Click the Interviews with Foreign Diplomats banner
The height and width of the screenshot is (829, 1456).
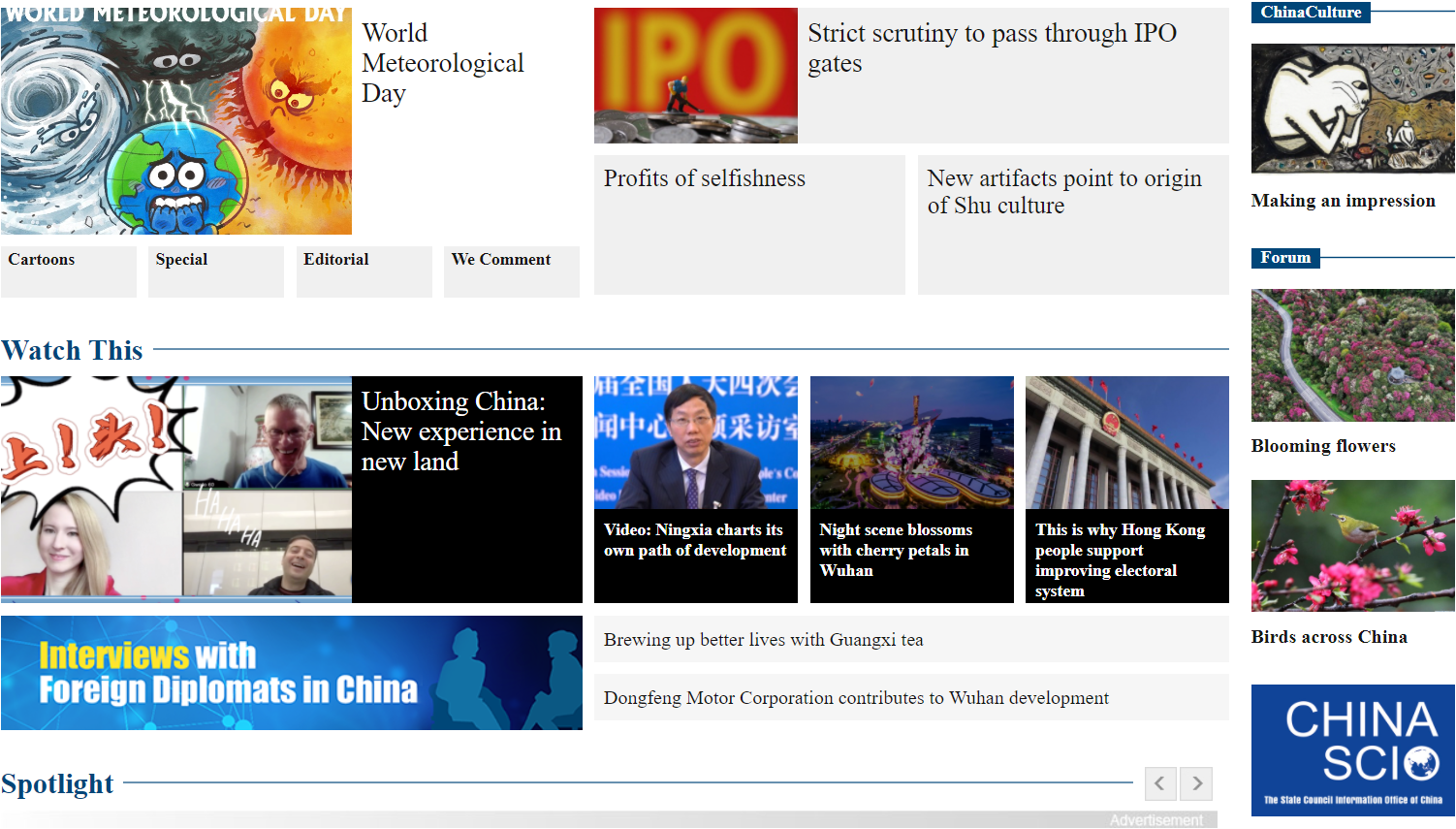click(291, 673)
